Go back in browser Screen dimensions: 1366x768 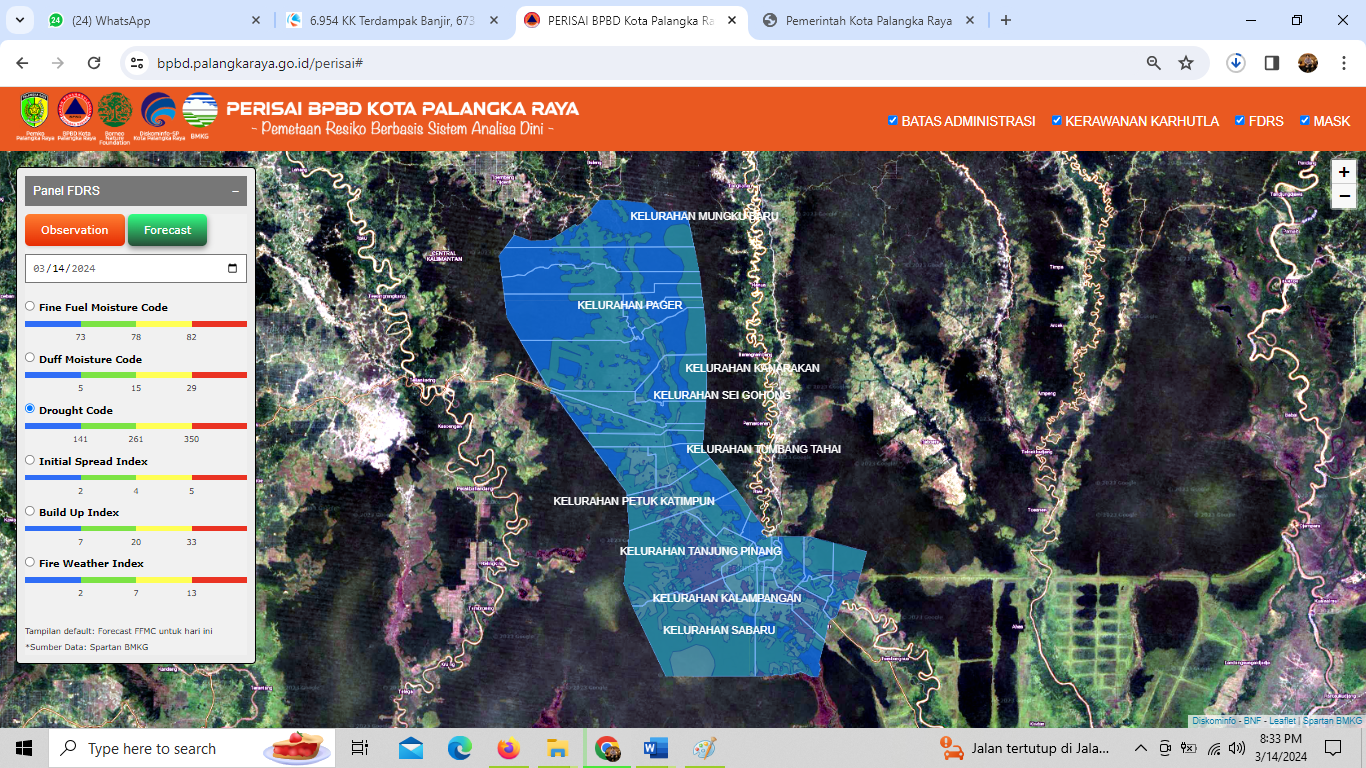tap(22, 63)
